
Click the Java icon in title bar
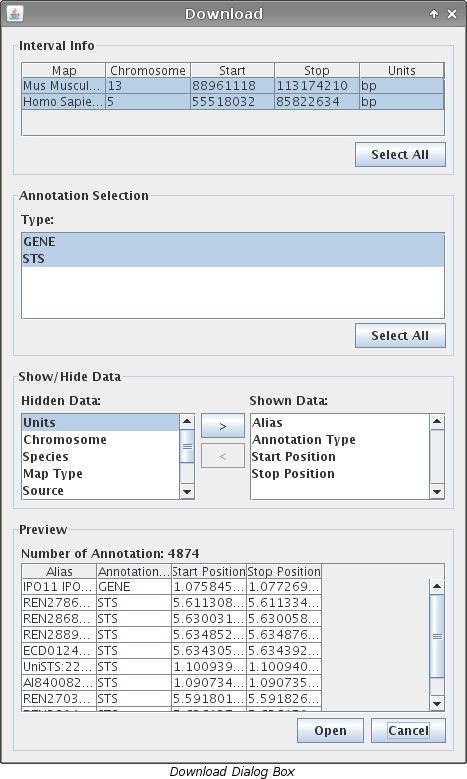pyautogui.click(x=14, y=13)
